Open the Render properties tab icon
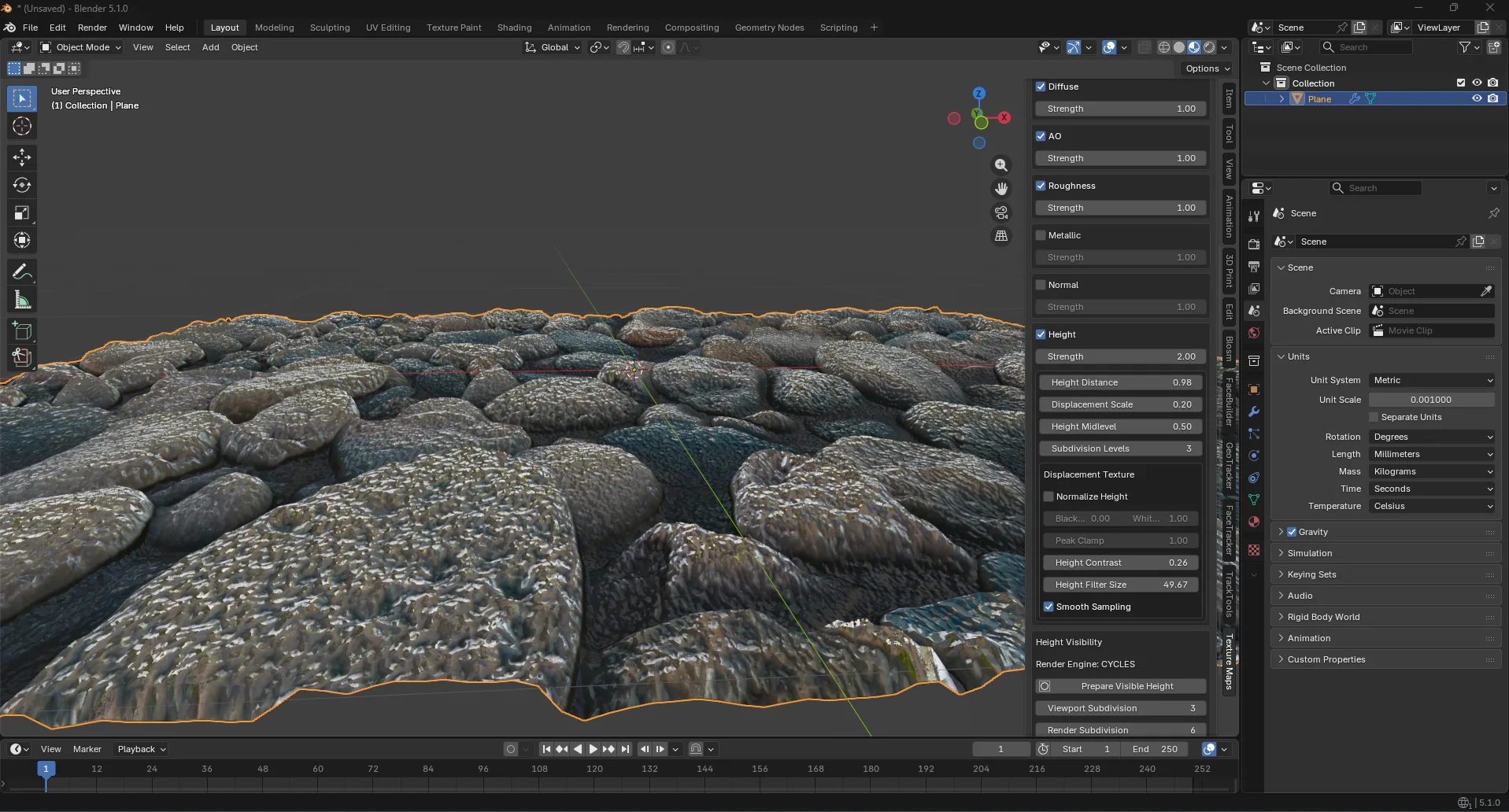 tap(1254, 245)
